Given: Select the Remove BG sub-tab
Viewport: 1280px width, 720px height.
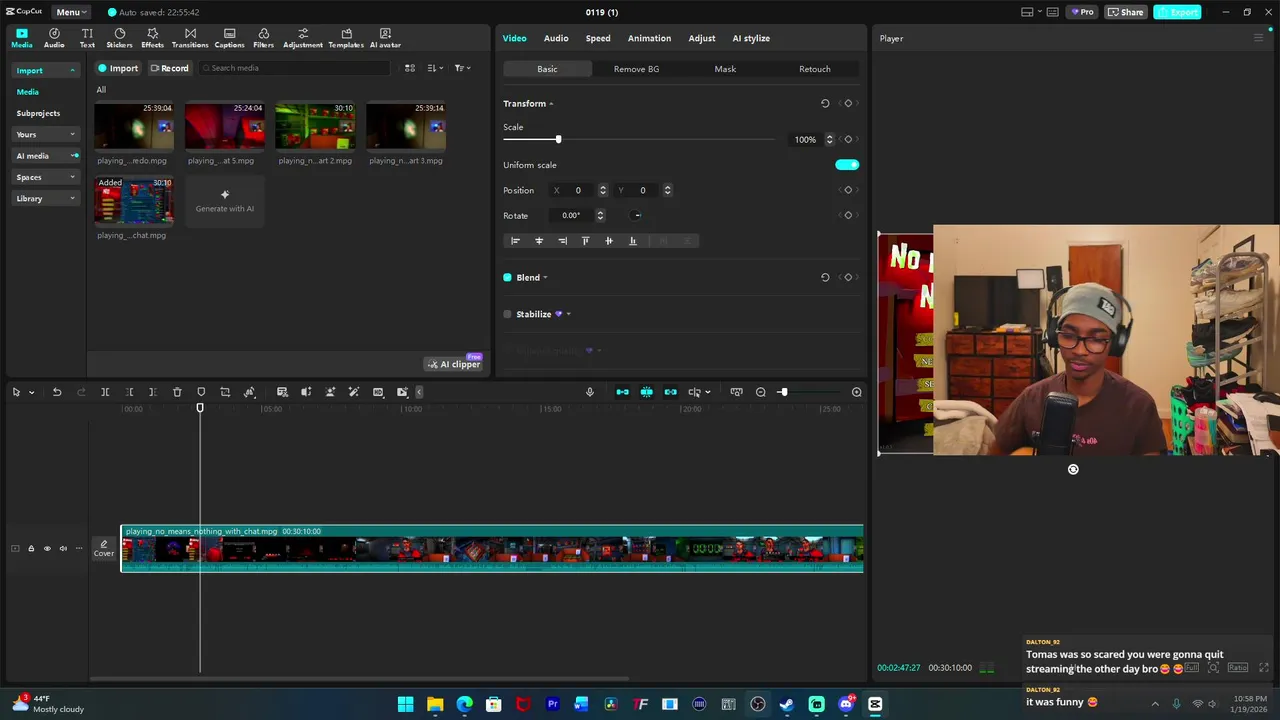Looking at the screenshot, I should [x=636, y=69].
